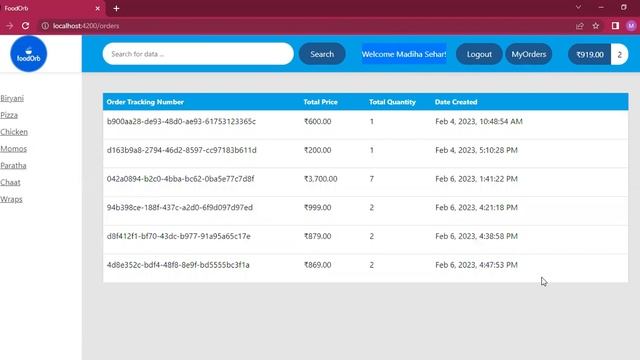This screenshot has width=640, height=360.
Task: Open the Momos category
Action: [13, 149]
